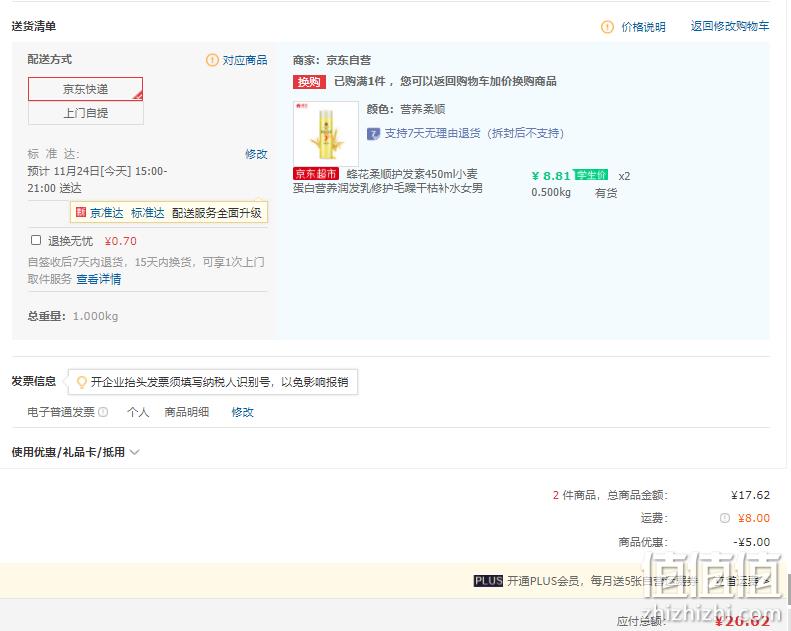Image resolution: width=791 pixels, height=631 pixels.
Task: Click the -¥5.00 discount amount
Action: (752, 542)
